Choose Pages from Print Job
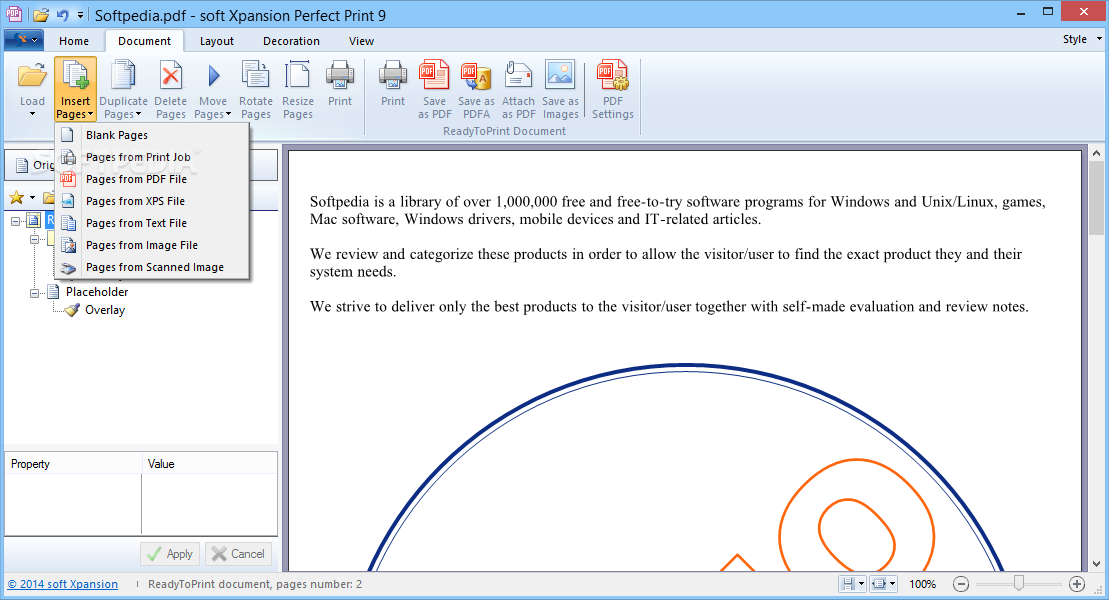The image size is (1109, 600). pos(152,157)
